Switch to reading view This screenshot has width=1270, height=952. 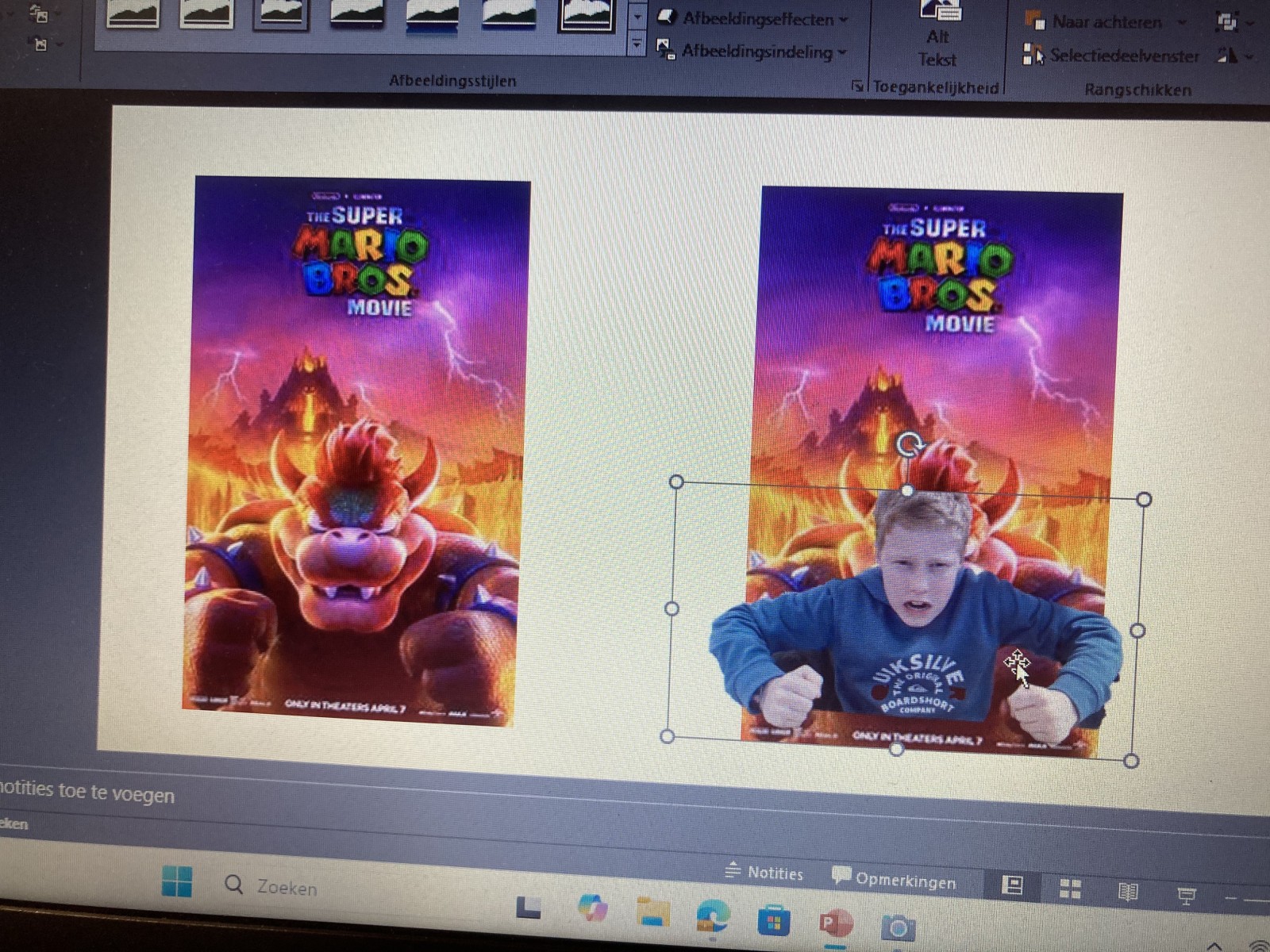1128,892
